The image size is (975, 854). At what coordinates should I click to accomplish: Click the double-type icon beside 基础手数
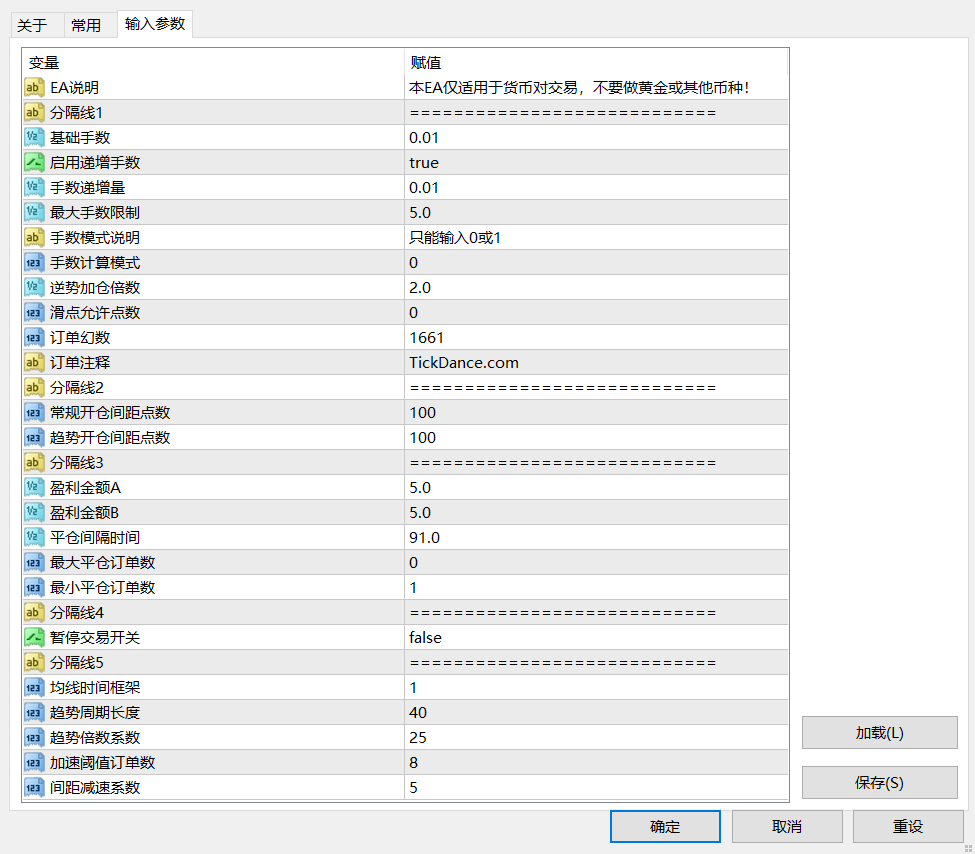pyautogui.click(x=33, y=138)
